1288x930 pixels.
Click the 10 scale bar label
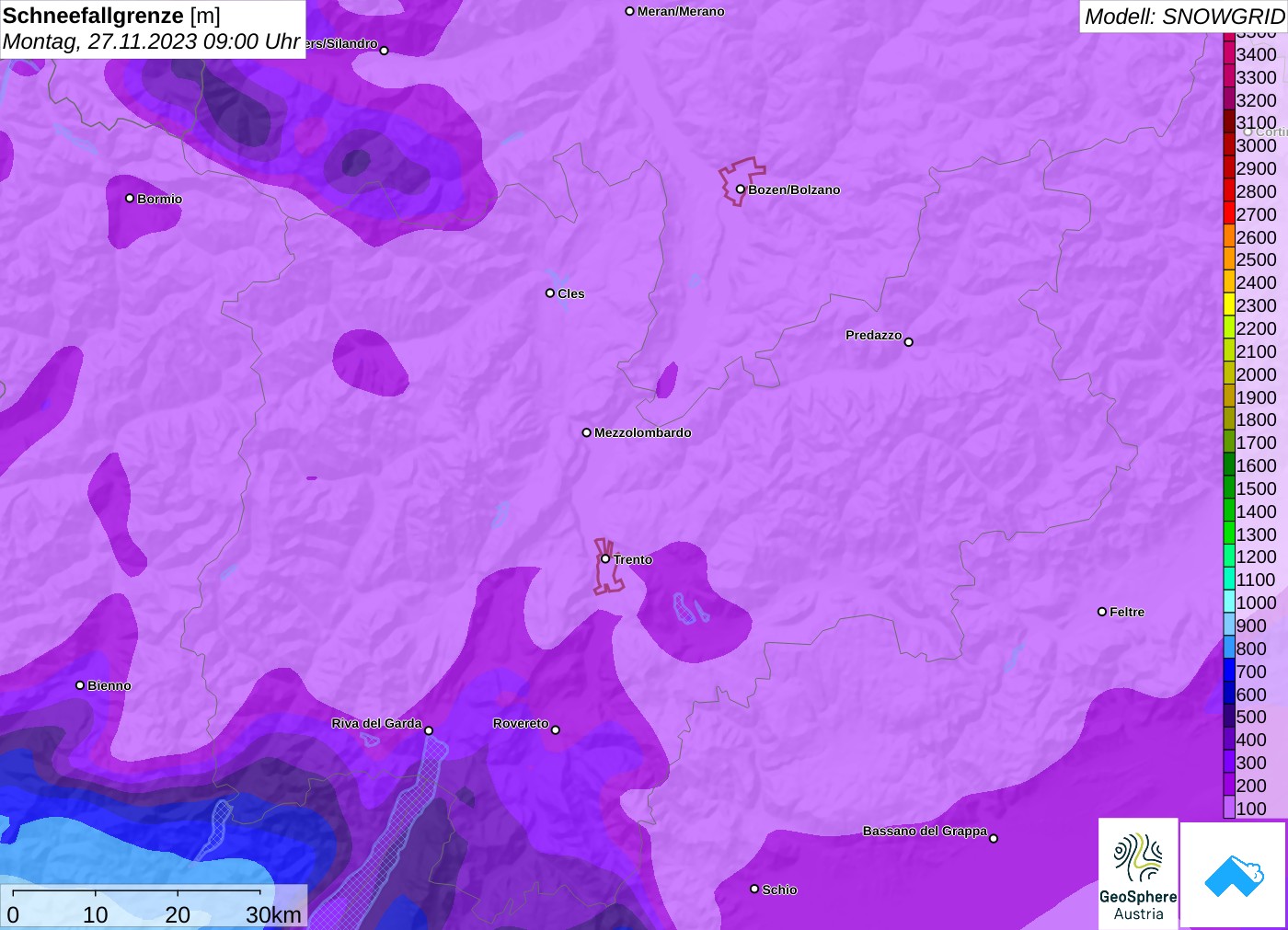pos(96,914)
